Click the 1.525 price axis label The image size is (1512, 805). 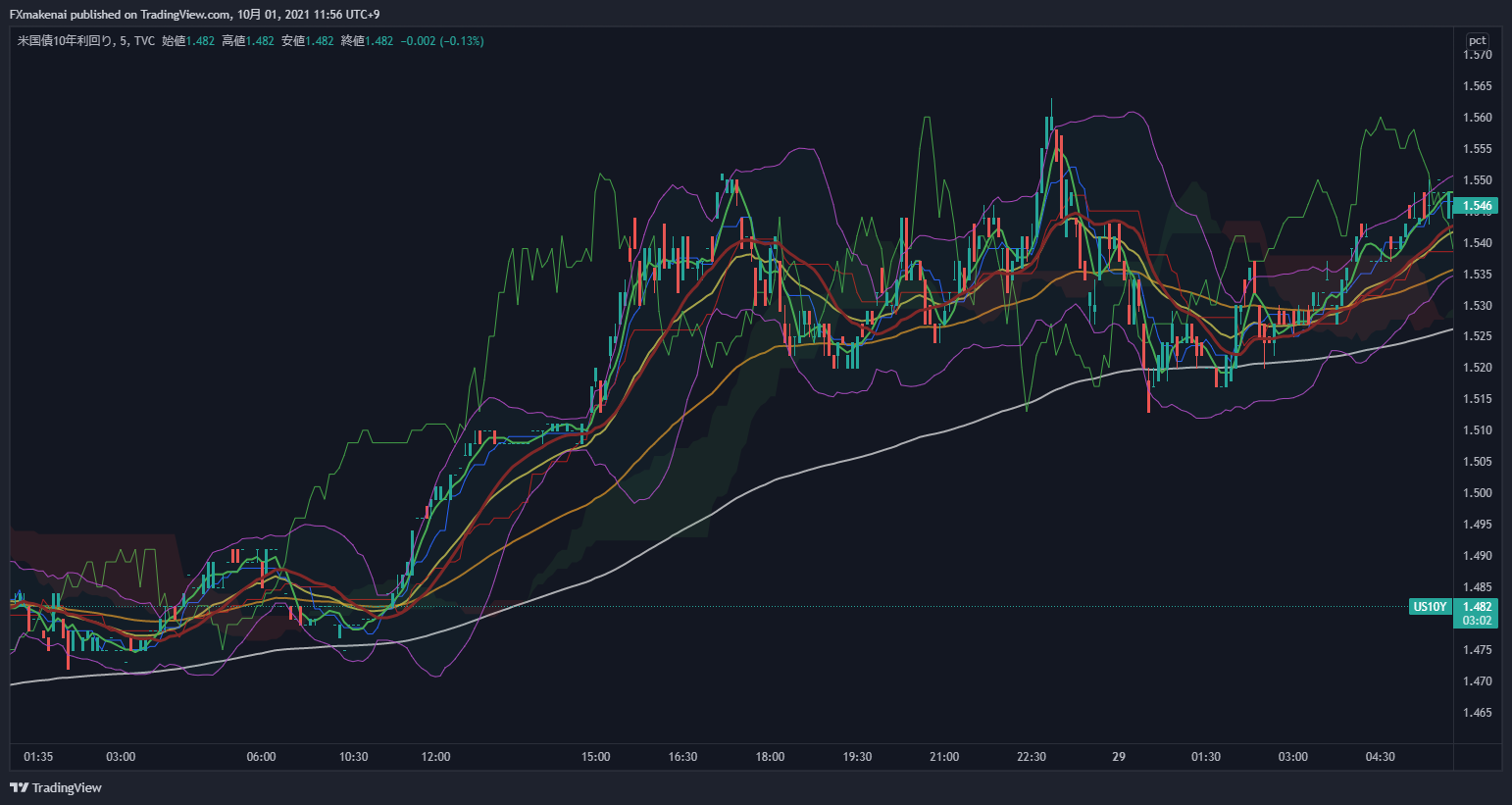(1477, 336)
